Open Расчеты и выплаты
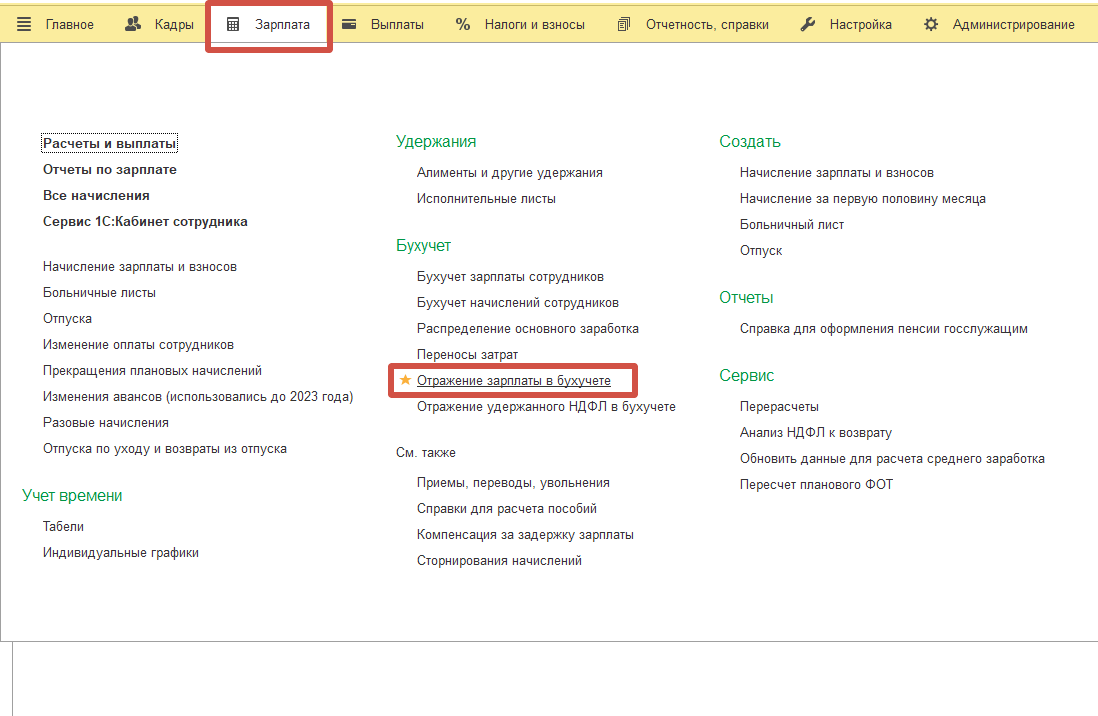Viewport: 1098px width, 716px height. [109, 144]
